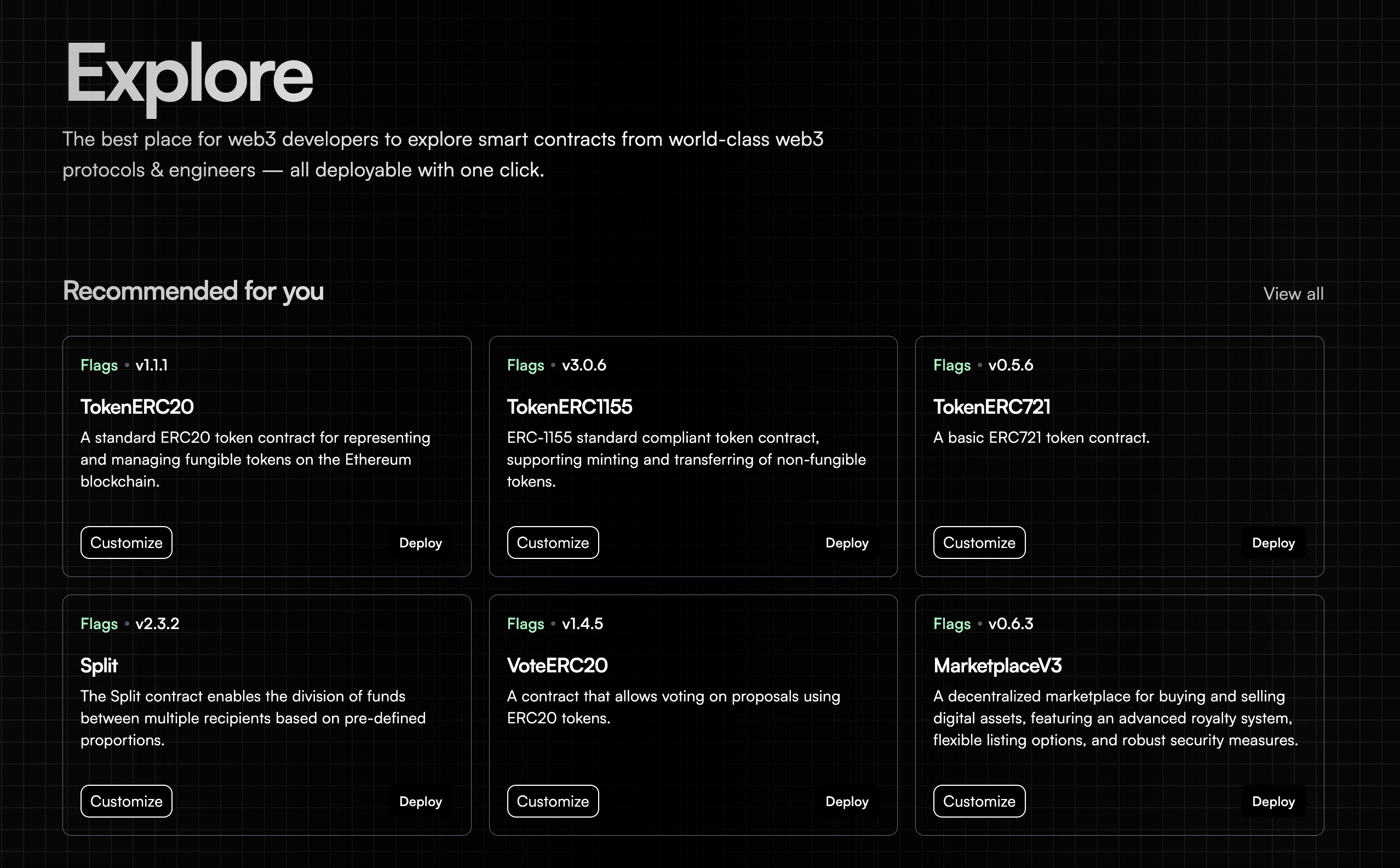Open the TokenERC1155 card title

(x=569, y=407)
